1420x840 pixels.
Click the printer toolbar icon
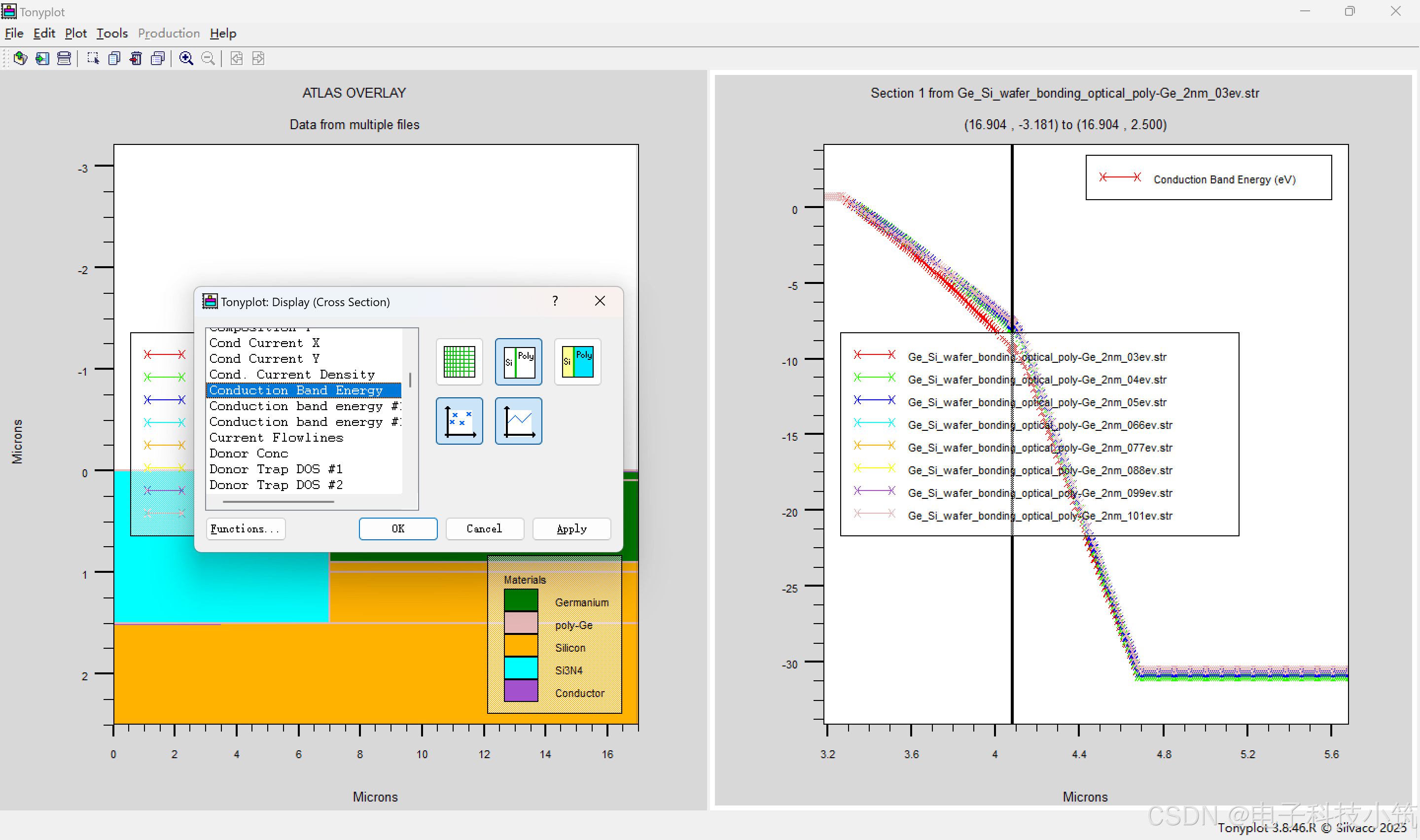[64, 58]
